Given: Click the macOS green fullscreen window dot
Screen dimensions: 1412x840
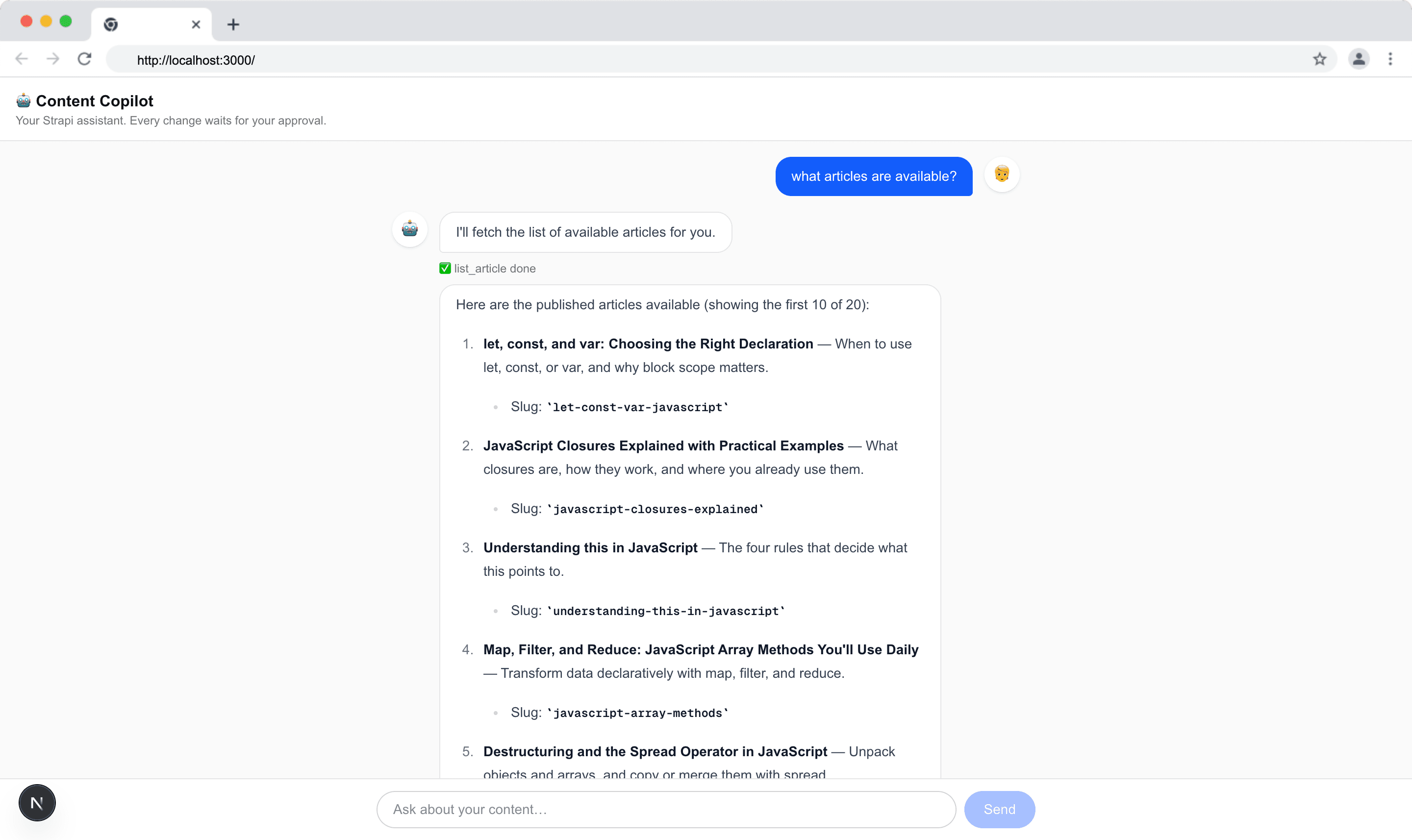Looking at the screenshot, I should click(66, 22).
